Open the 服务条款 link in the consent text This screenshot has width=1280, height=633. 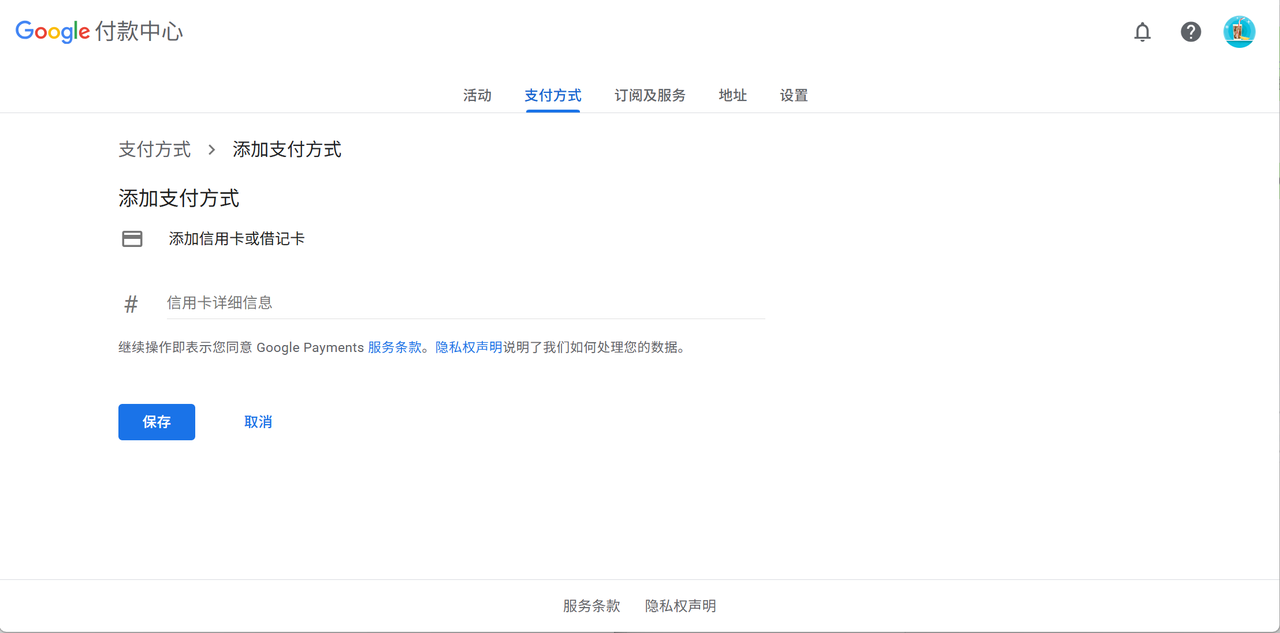394,347
